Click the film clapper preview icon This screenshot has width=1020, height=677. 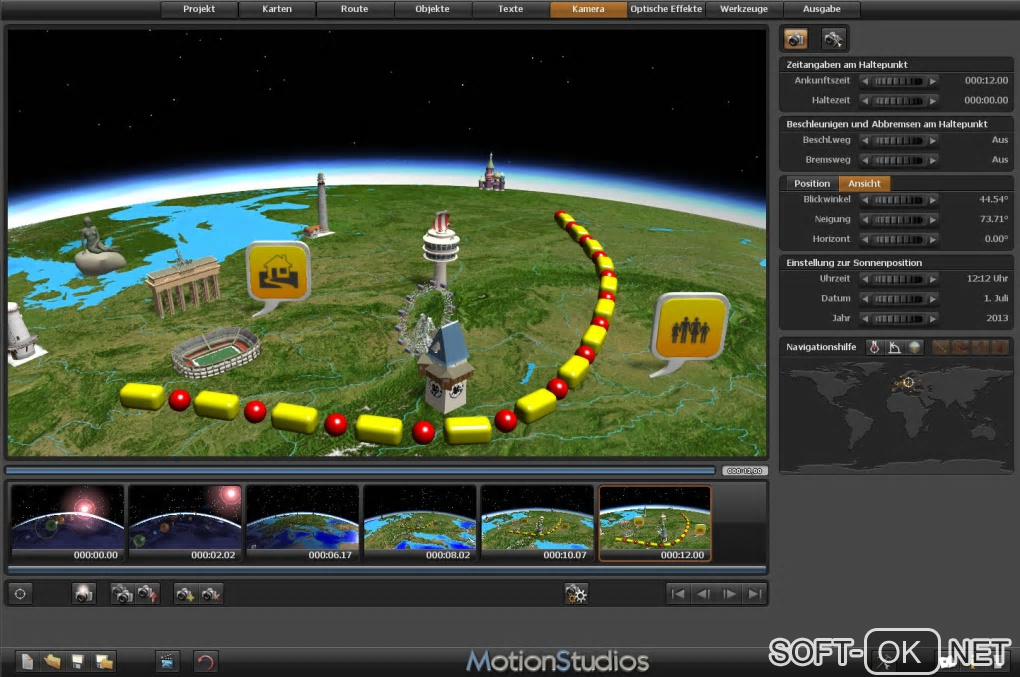pyautogui.click(x=167, y=661)
